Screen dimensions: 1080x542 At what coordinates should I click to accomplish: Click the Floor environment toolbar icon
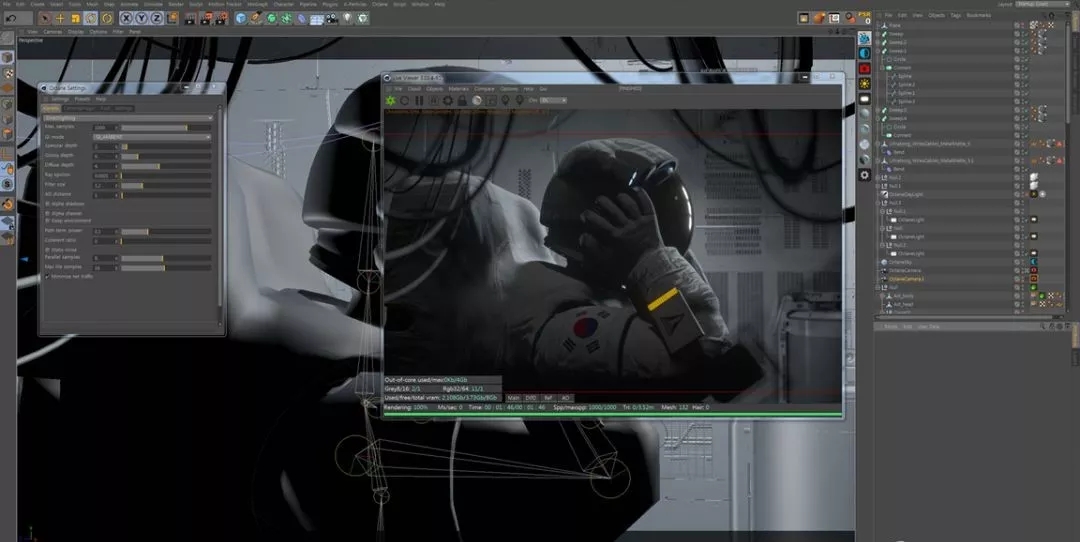click(317, 19)
